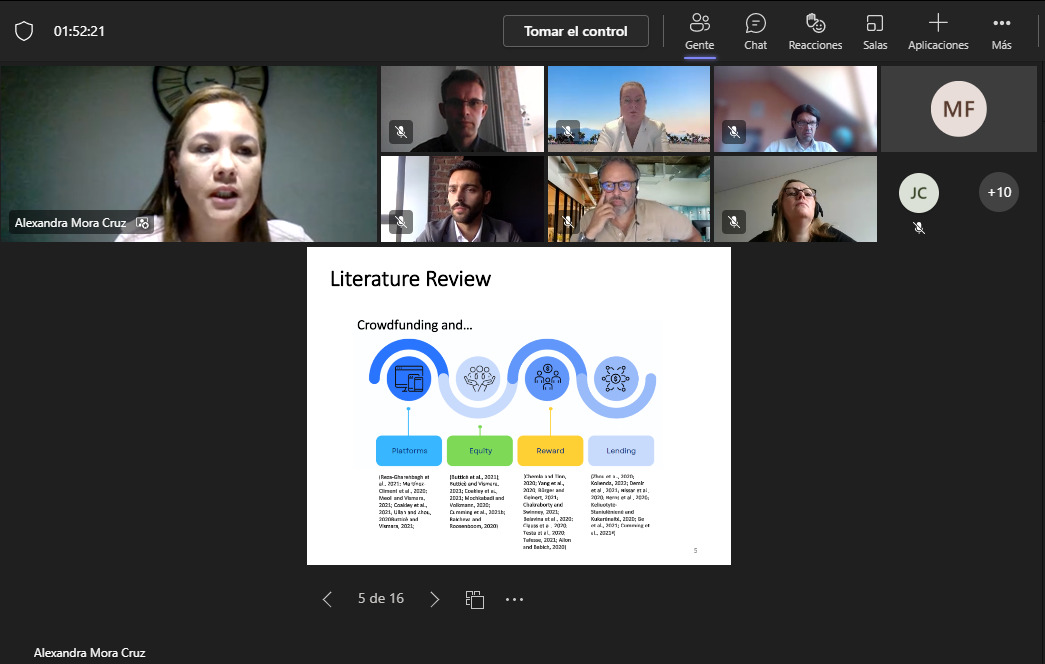Open the Salas breakout rooms
The width and height of the screenshot is (1045, 664).
point(875,32)
